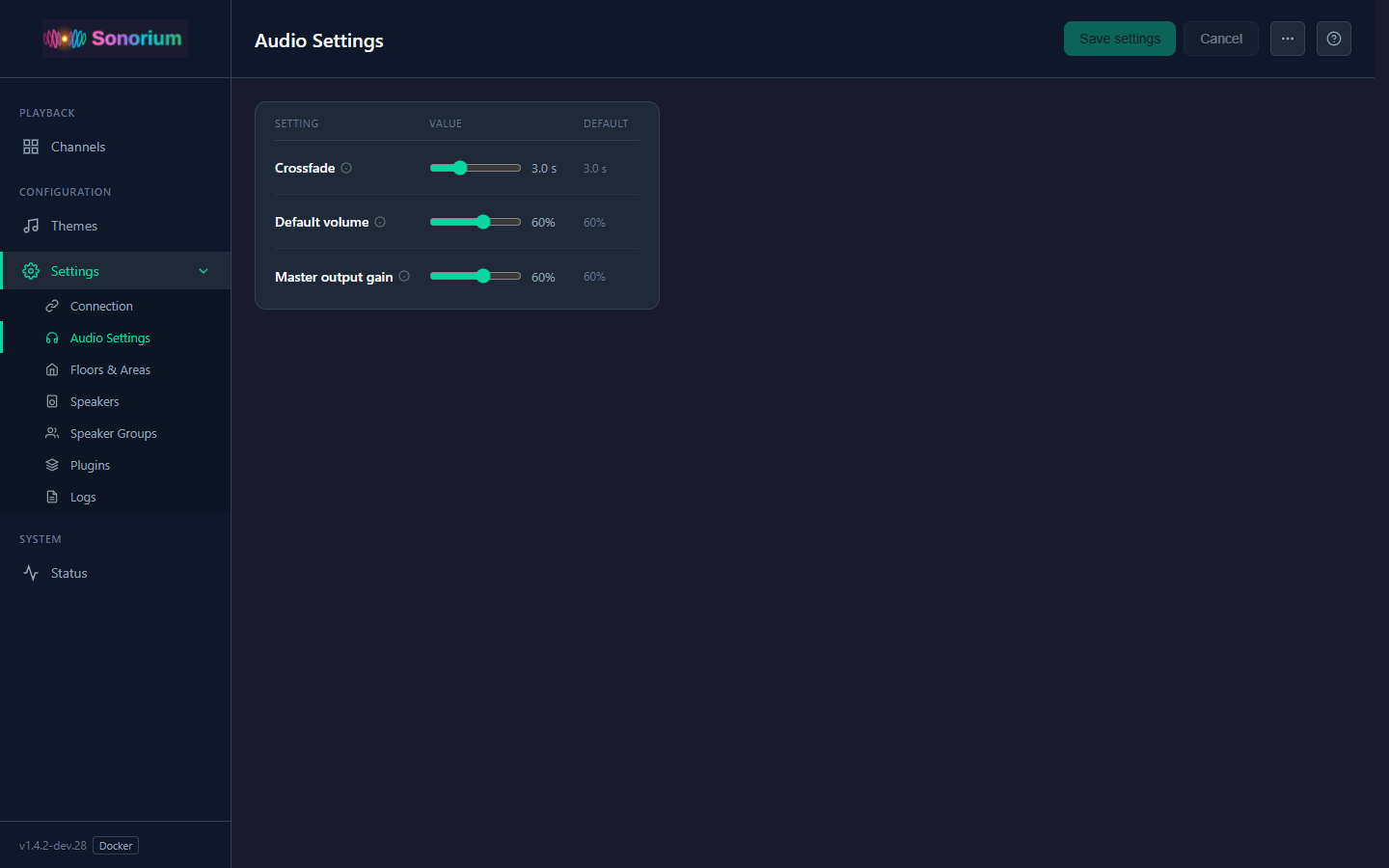Click the Master output gain 60% value
The width and height of the screenshot is (1389, 868).
[543, 277]
